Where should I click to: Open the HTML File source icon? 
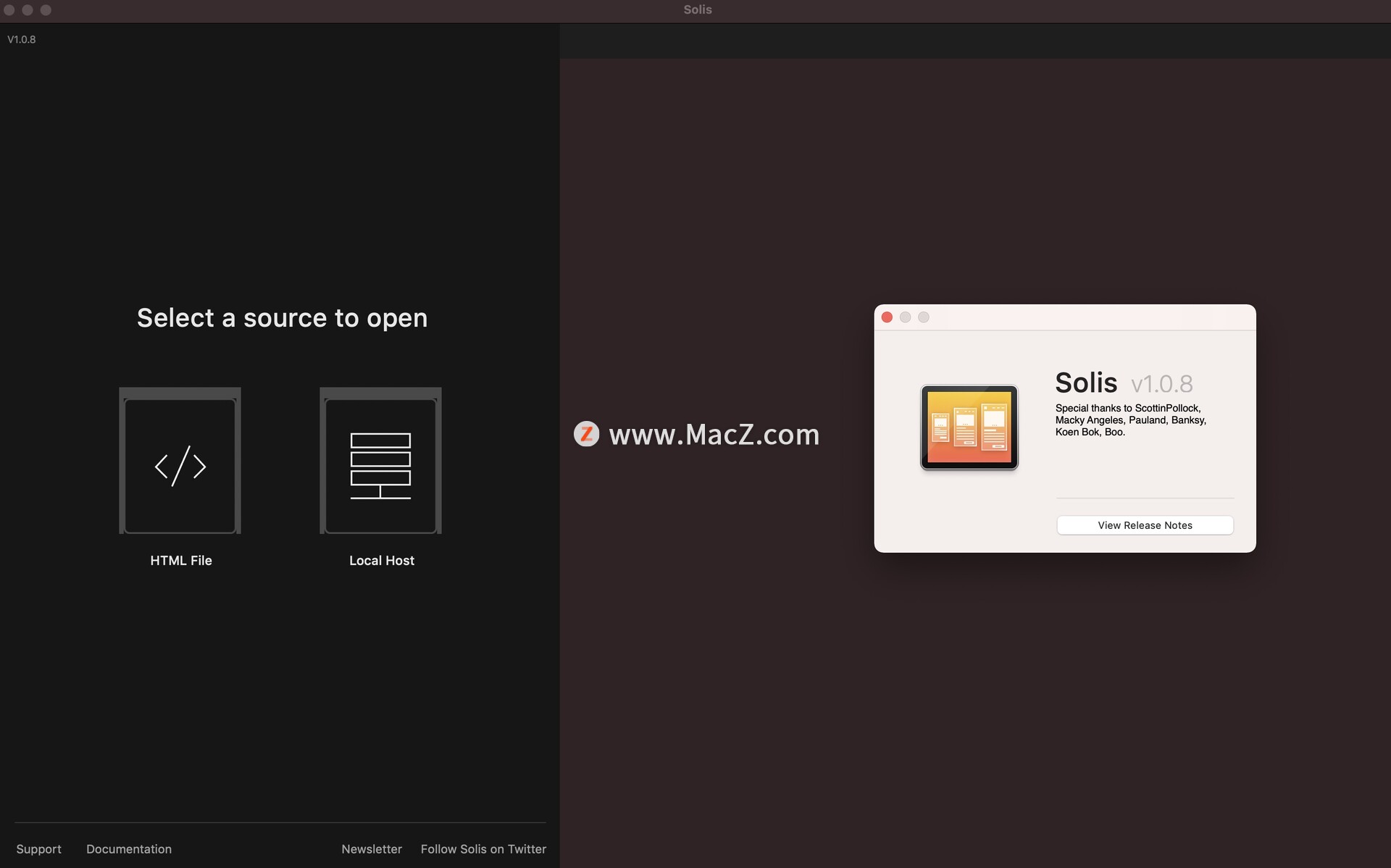[180, 464]
